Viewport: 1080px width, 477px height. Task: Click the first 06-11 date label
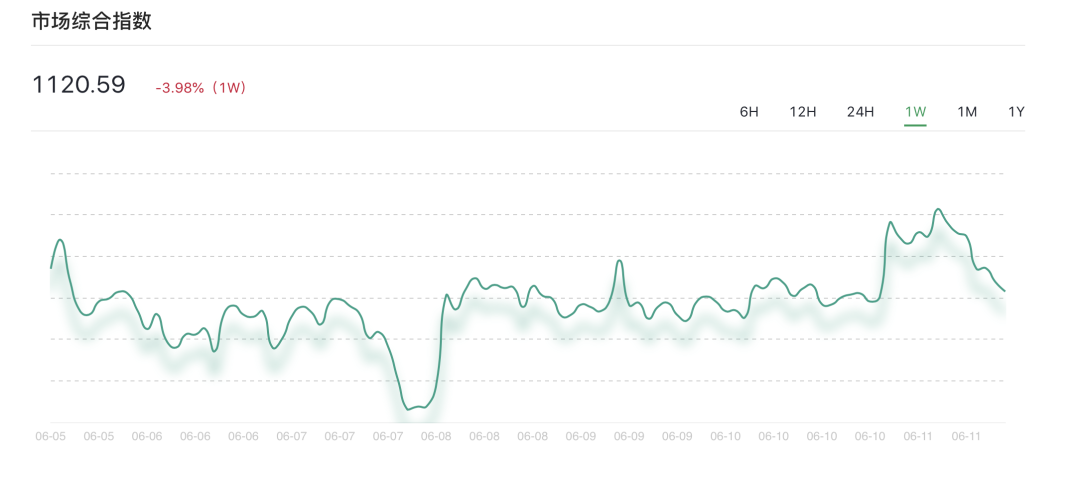point(918,437)
